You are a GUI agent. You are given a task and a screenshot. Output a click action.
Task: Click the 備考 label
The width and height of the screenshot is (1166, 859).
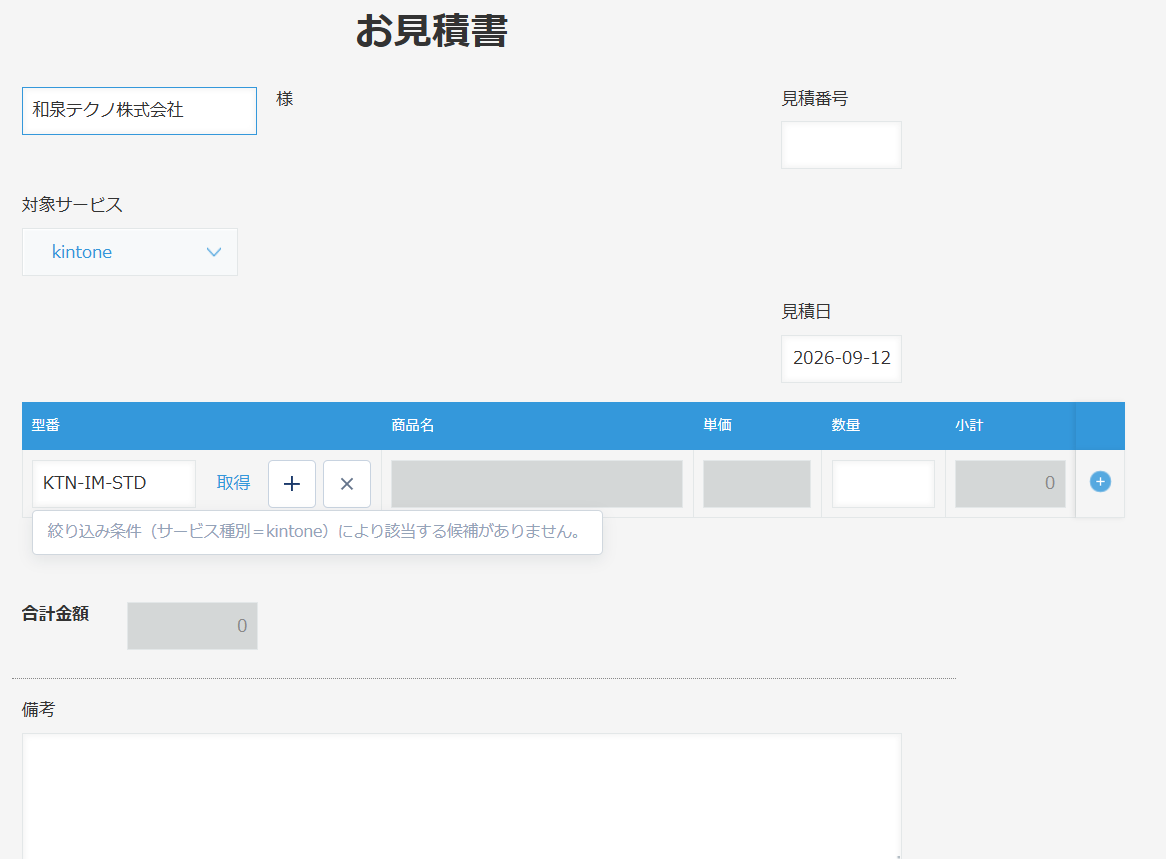pos(38,710)
